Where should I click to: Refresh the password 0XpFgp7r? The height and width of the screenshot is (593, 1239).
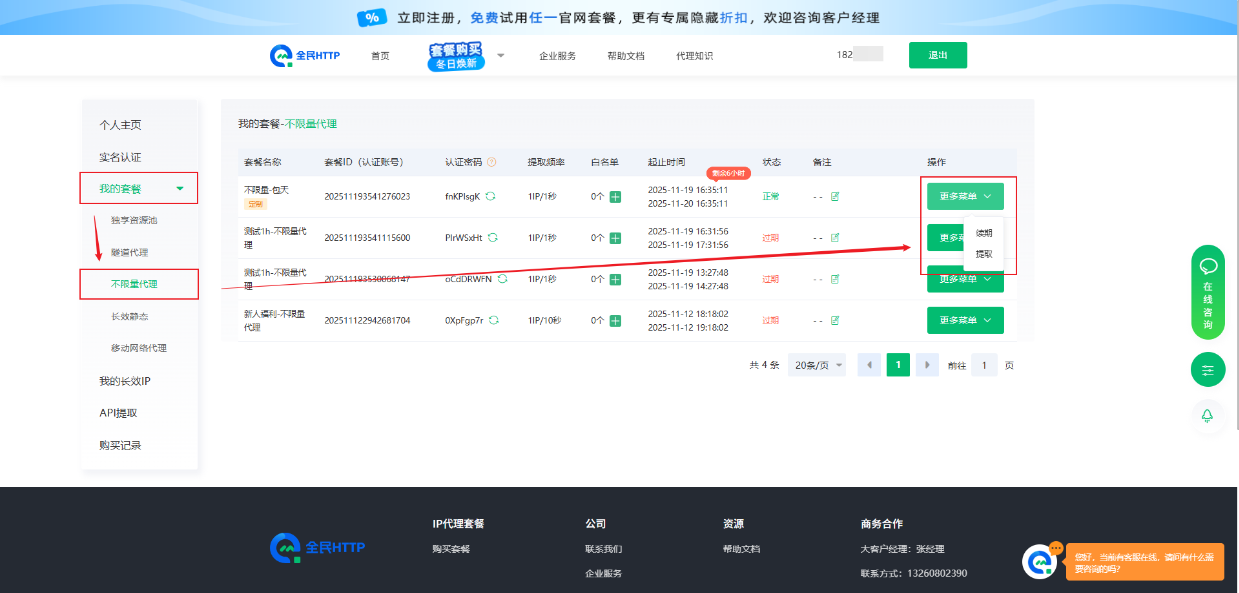494,321
